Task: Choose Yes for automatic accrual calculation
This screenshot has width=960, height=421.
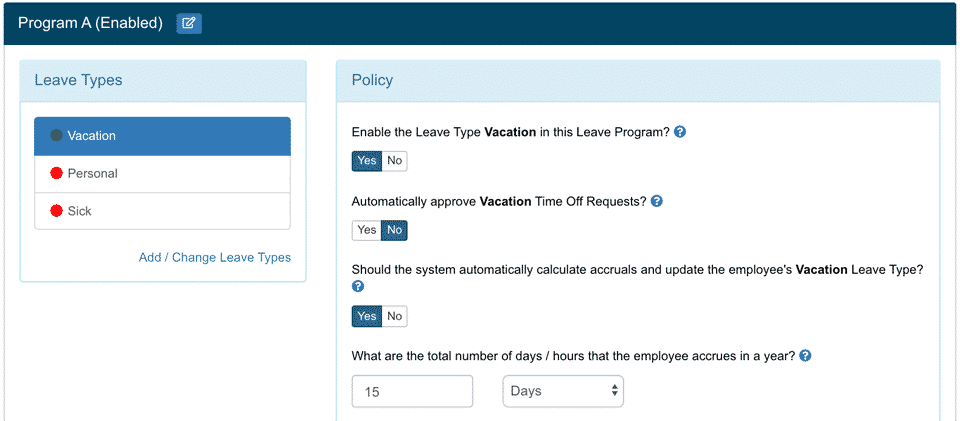Action: click(x=367, y=316)
